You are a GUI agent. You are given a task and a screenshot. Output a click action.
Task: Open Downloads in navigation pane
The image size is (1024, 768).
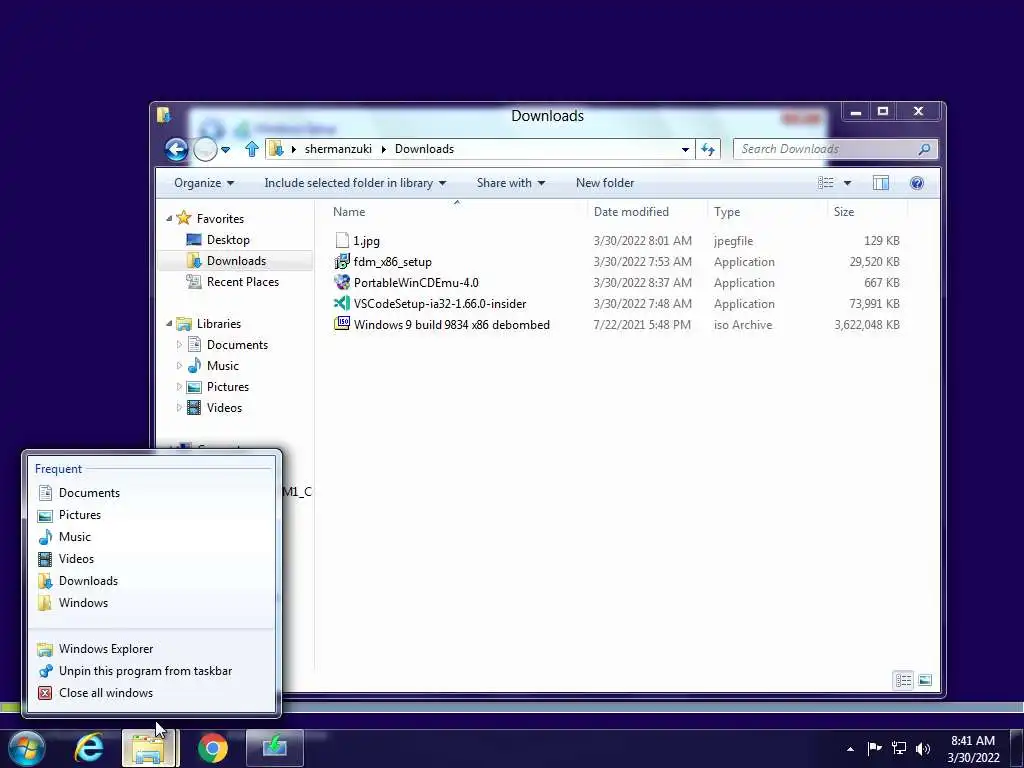[x=236, y=261]
